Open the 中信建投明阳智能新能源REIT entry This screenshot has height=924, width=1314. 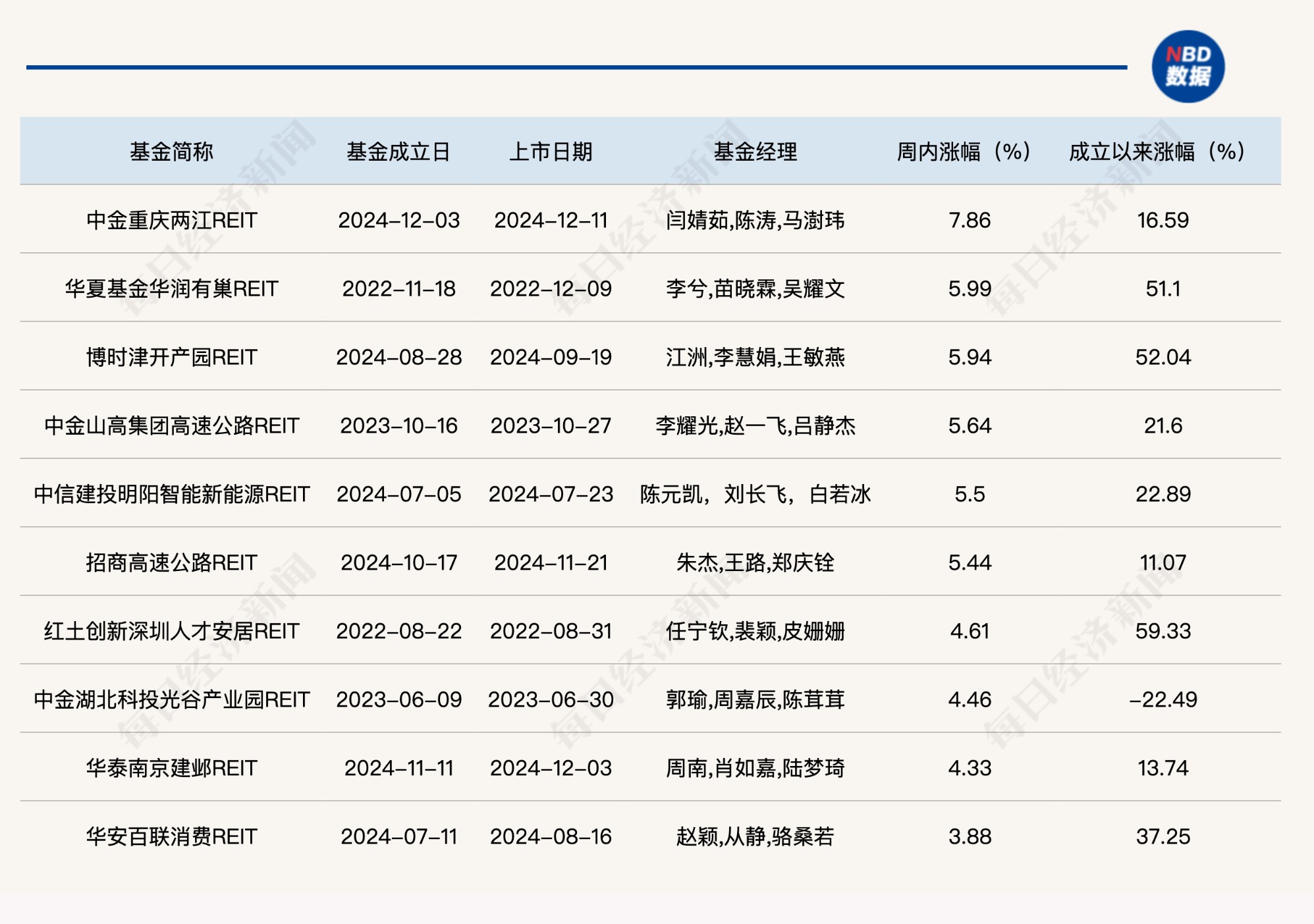pos(171,495)
